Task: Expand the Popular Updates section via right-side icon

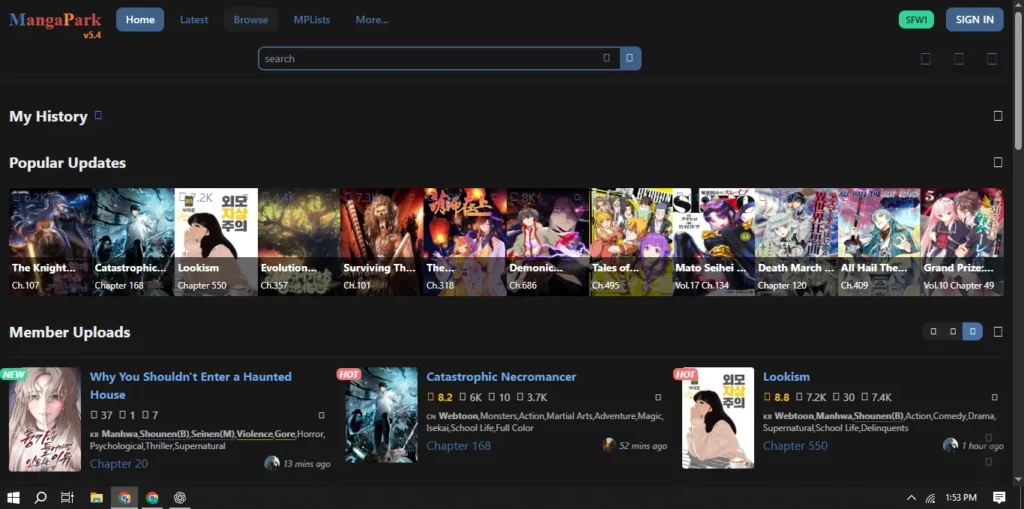Action: [x=997, y=163]
